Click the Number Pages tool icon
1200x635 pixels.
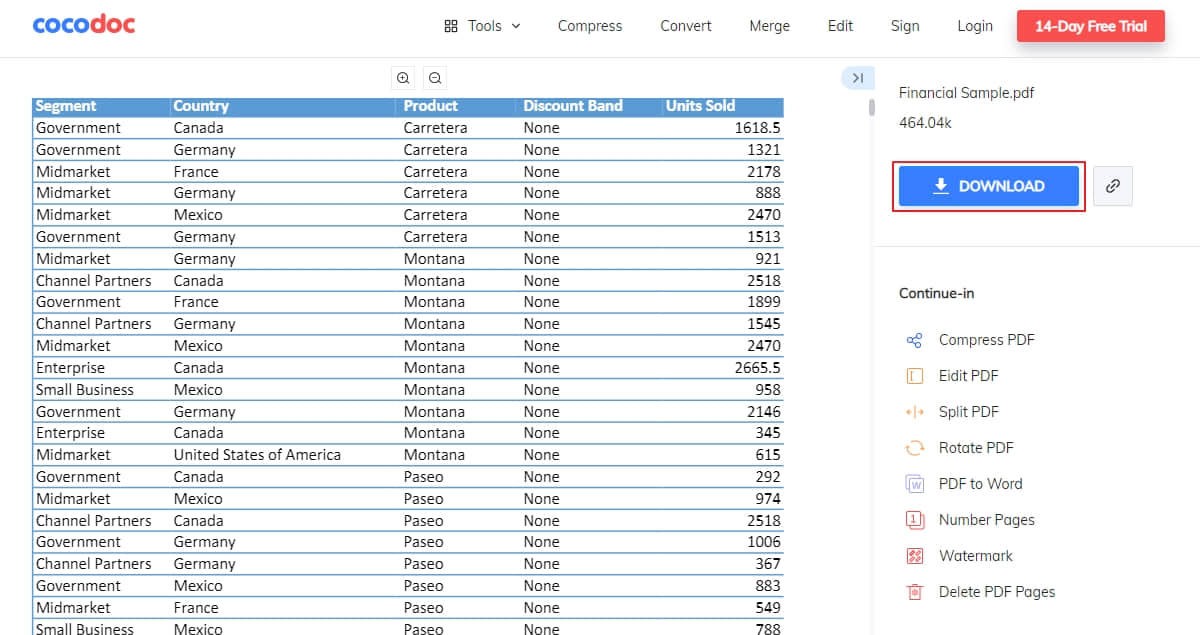913,519
